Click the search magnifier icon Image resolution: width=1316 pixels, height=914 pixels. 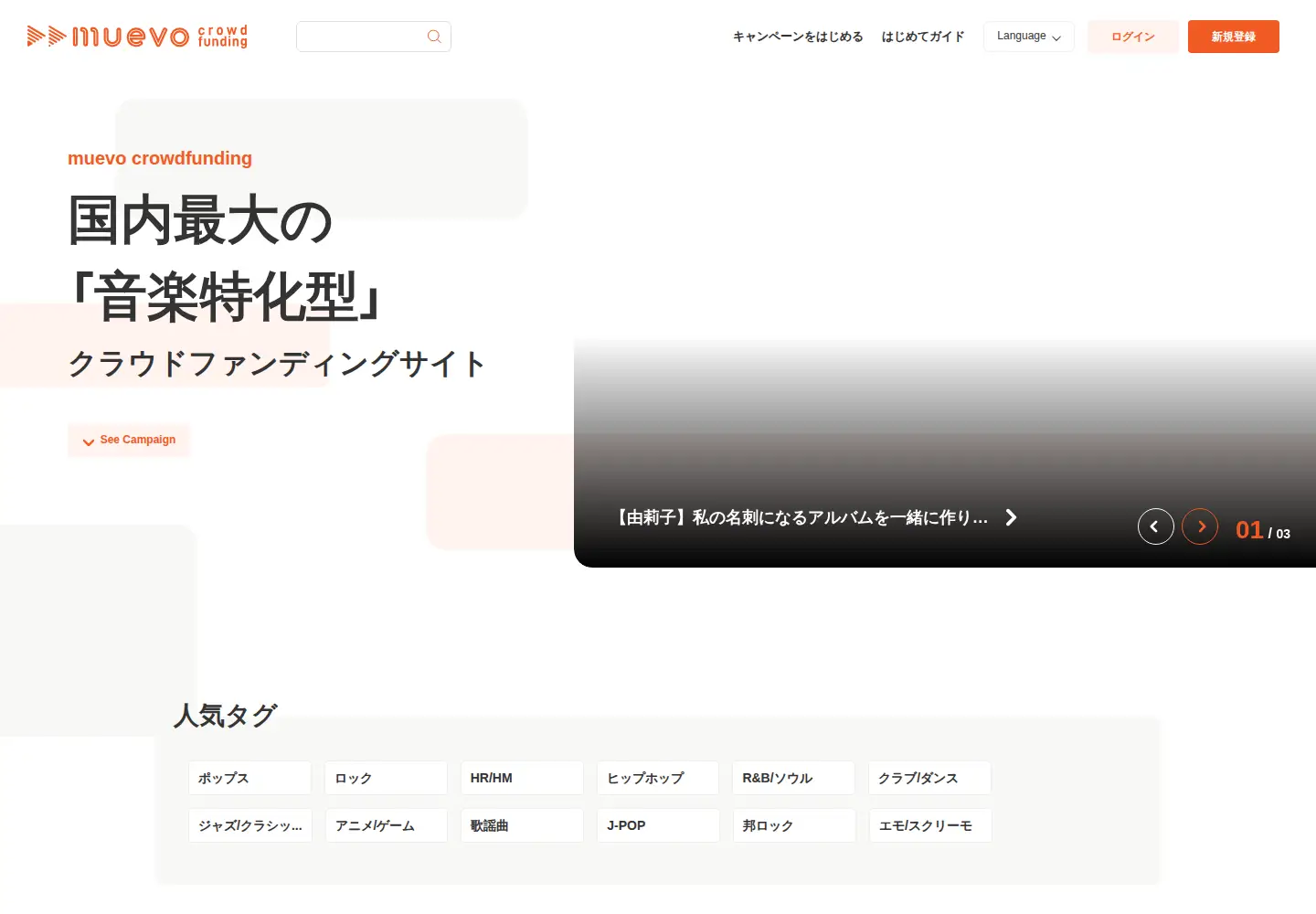coord(434,37)
